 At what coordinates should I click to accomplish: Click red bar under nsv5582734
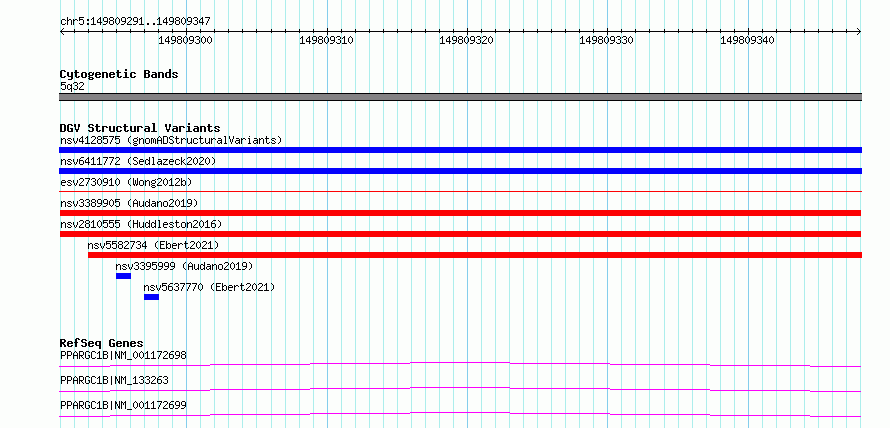tap(475, 255)
